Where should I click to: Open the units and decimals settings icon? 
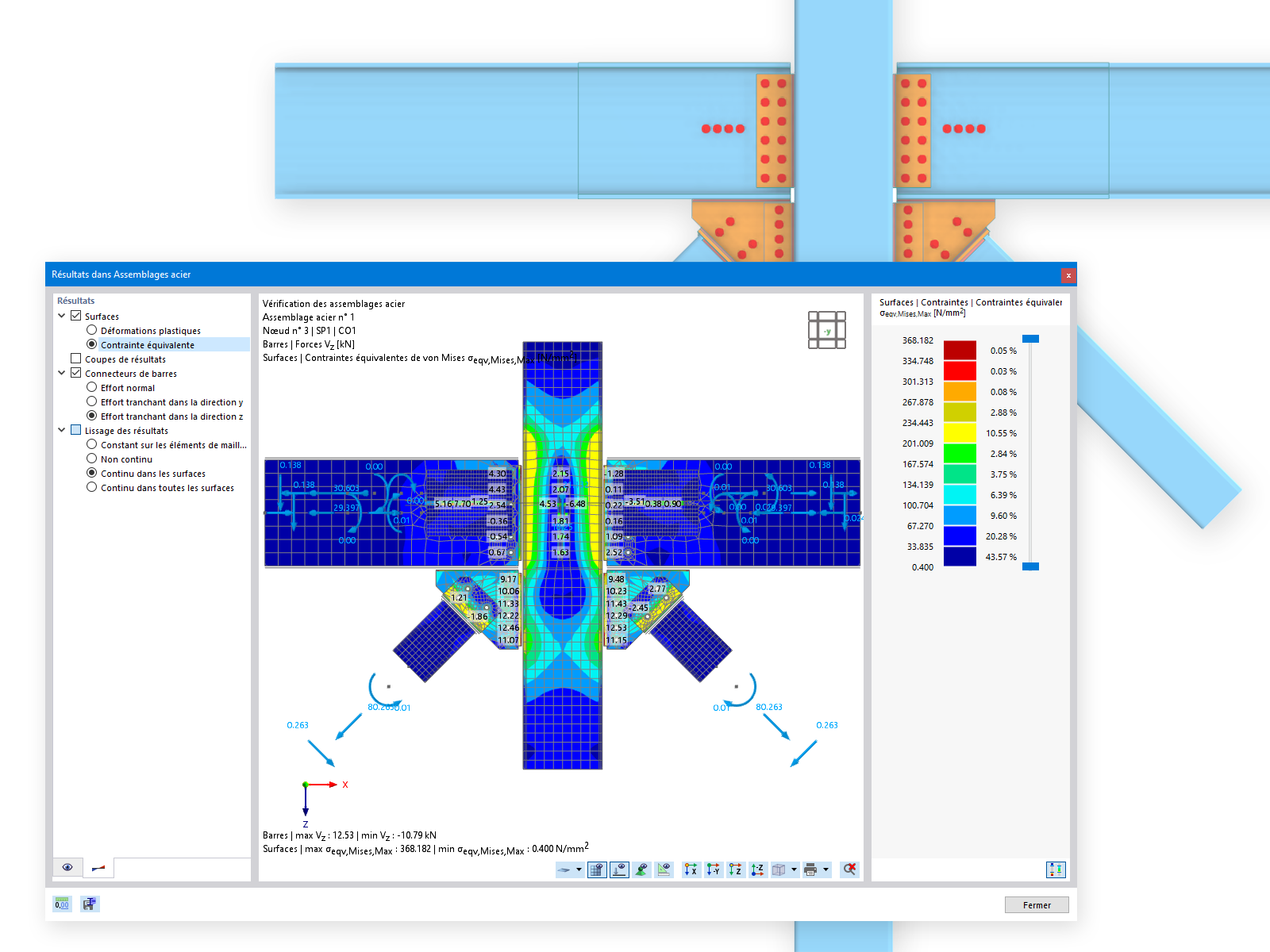tap(62, 904)
